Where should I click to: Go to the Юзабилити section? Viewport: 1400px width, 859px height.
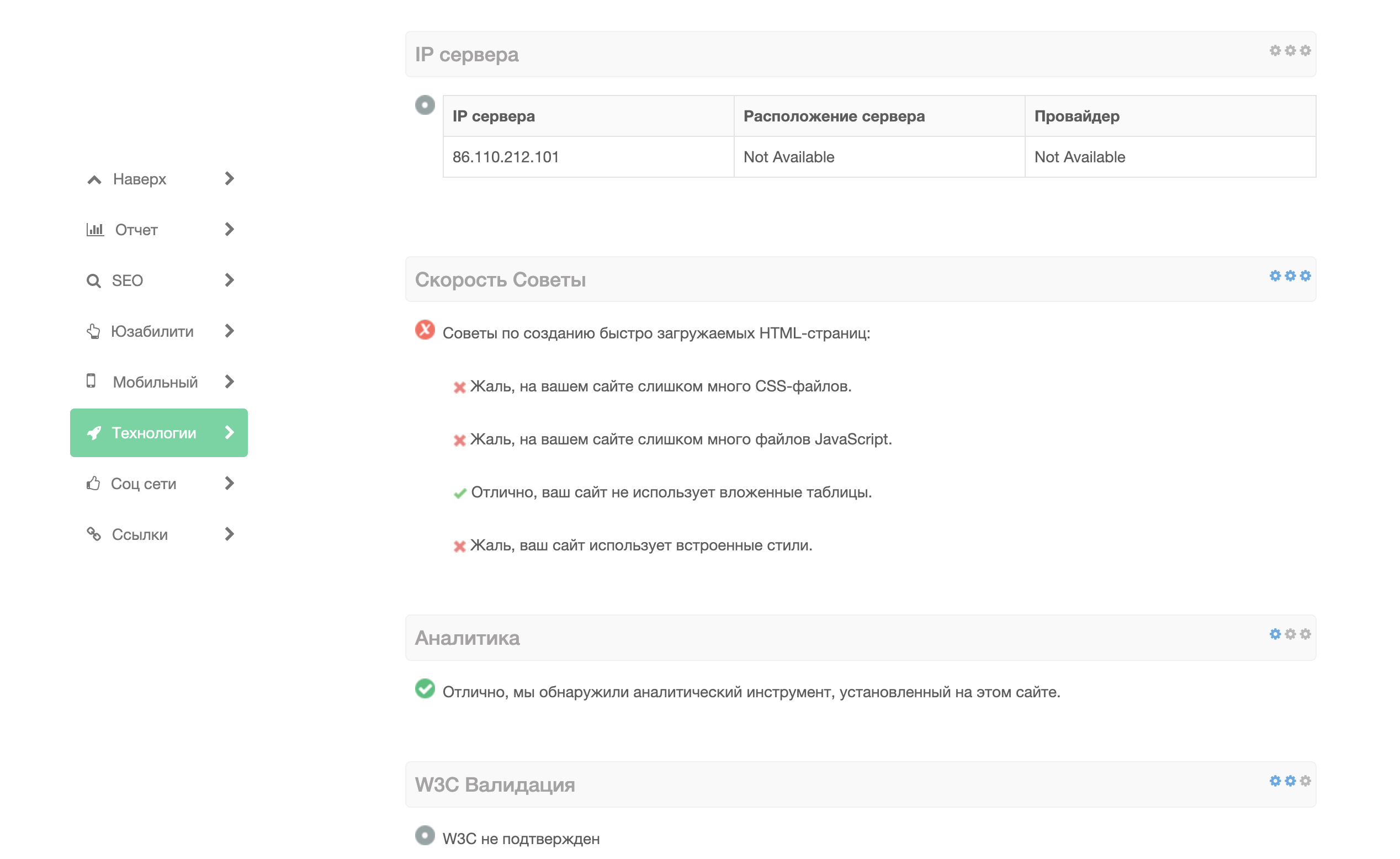152,331
